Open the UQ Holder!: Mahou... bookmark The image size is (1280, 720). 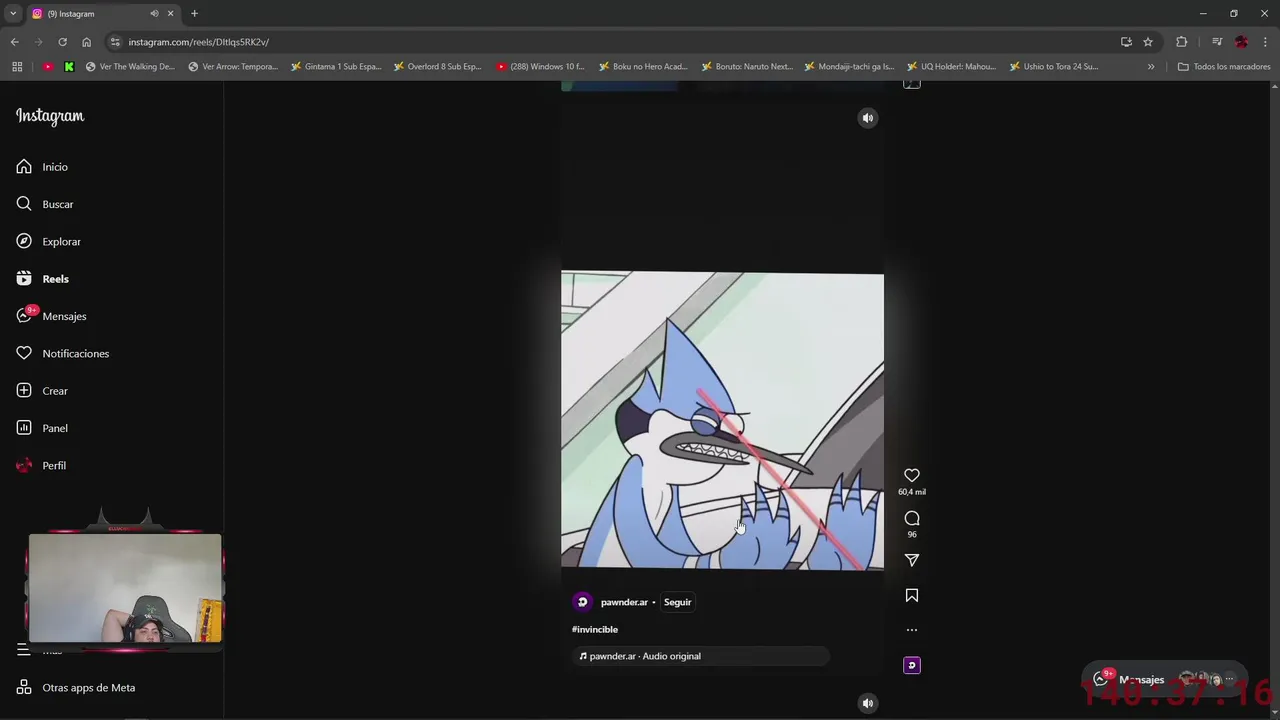(x=951, y=67)
